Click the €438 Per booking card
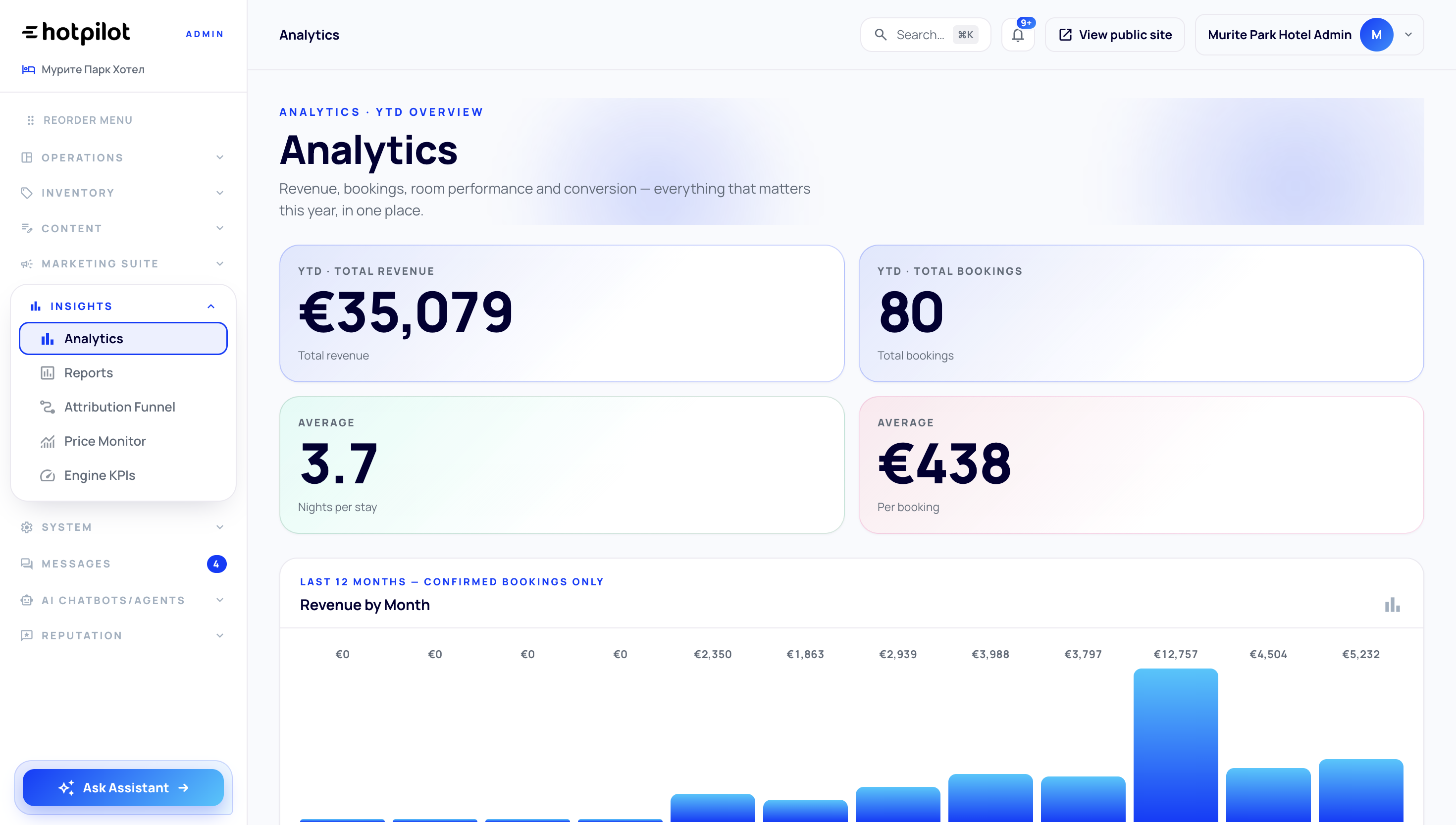This screenshot has width=1456, height=825. click(1141, 465)
